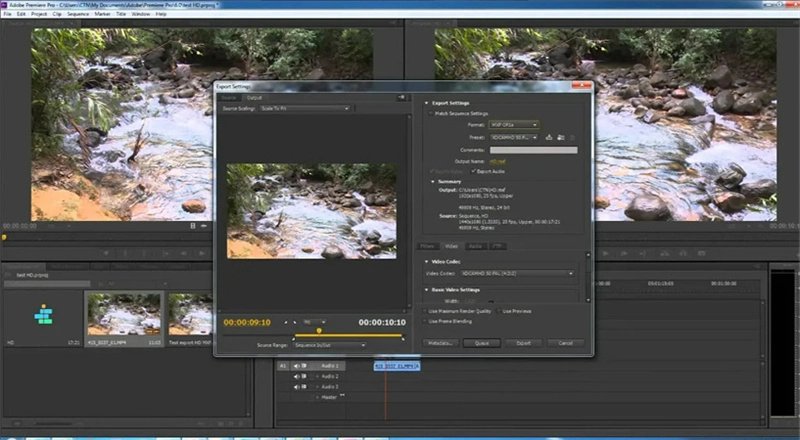
Task: Open the Preset dropdown
Action: tap(514, 137)
